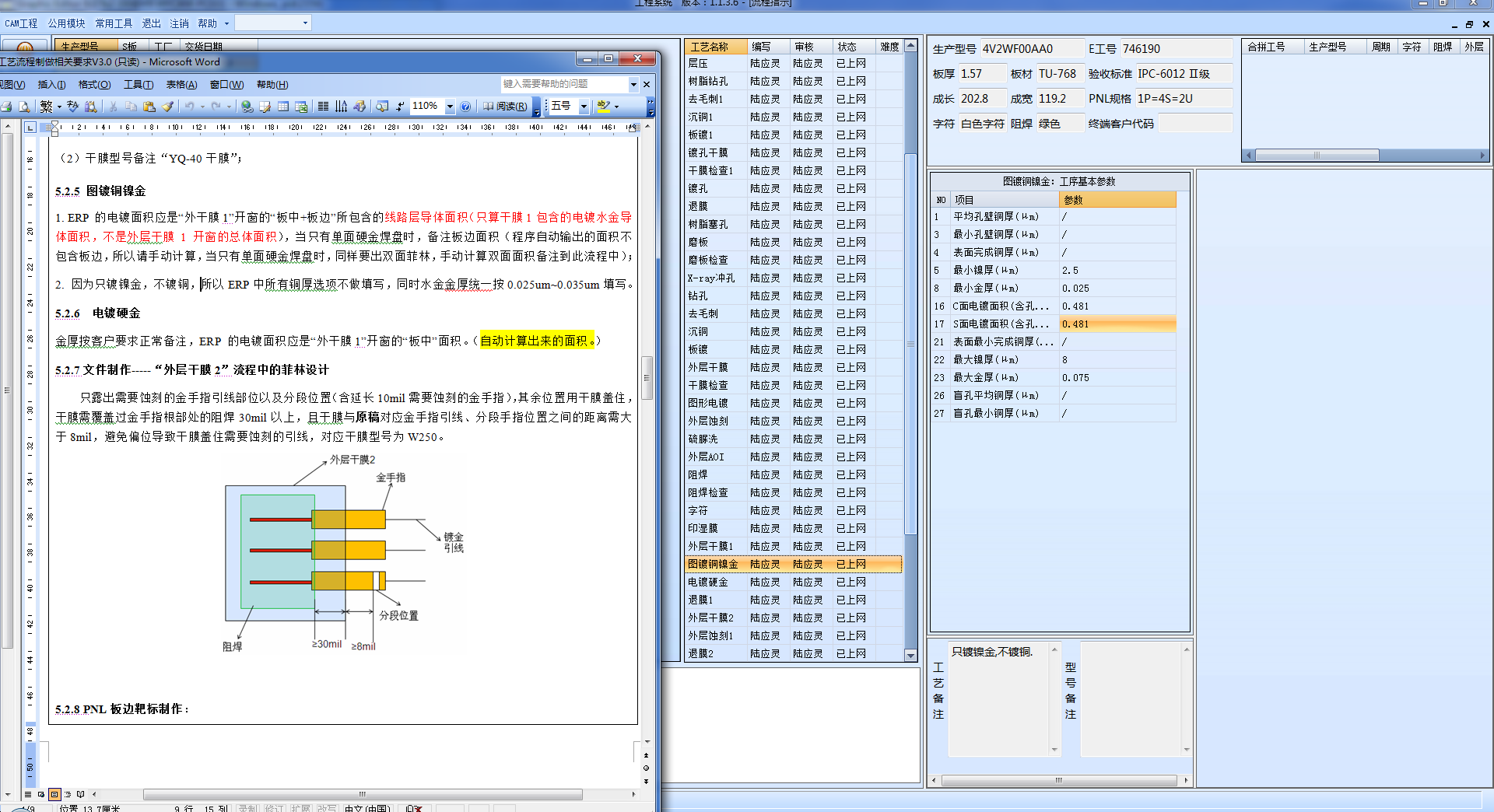This screenshot has height=812, width=1494.
Task: Click the Insert Hyperlink globe icon
Action: point(247,107)
